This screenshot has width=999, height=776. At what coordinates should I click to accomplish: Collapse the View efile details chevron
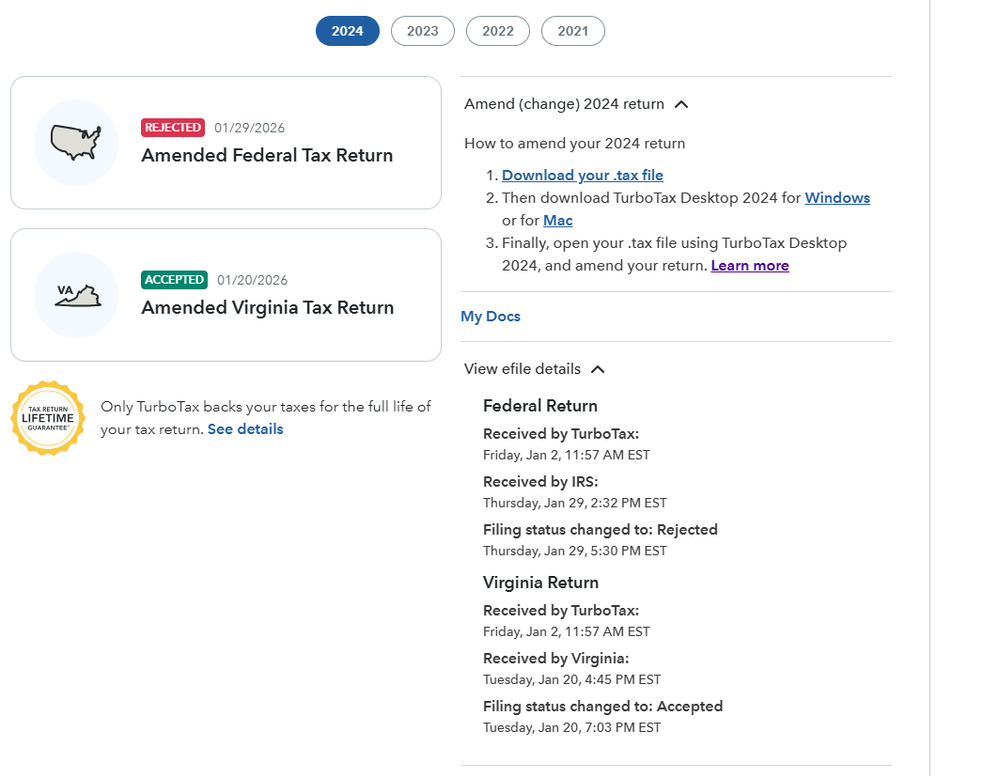pos(598,370)
